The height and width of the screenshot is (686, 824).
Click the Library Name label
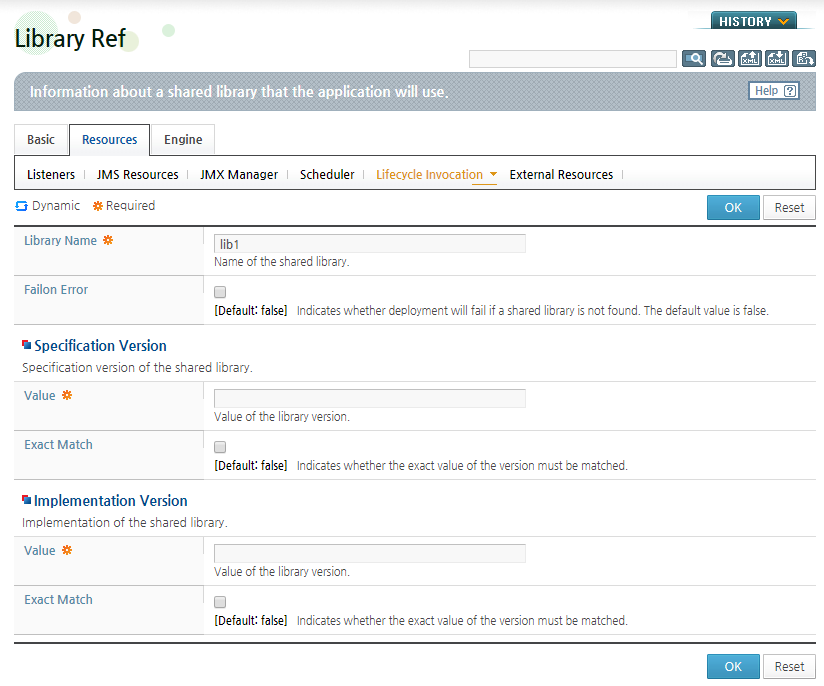pyautogui.click(x=60, y=241)
